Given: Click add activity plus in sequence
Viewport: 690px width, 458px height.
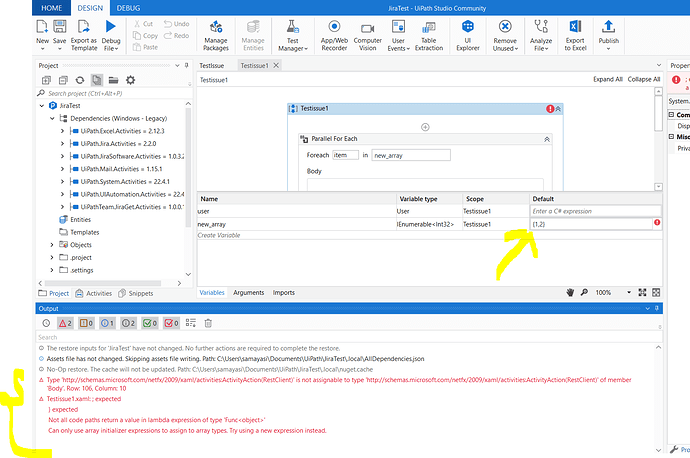Looking at the screenshot, I should (x=425, y=127).
